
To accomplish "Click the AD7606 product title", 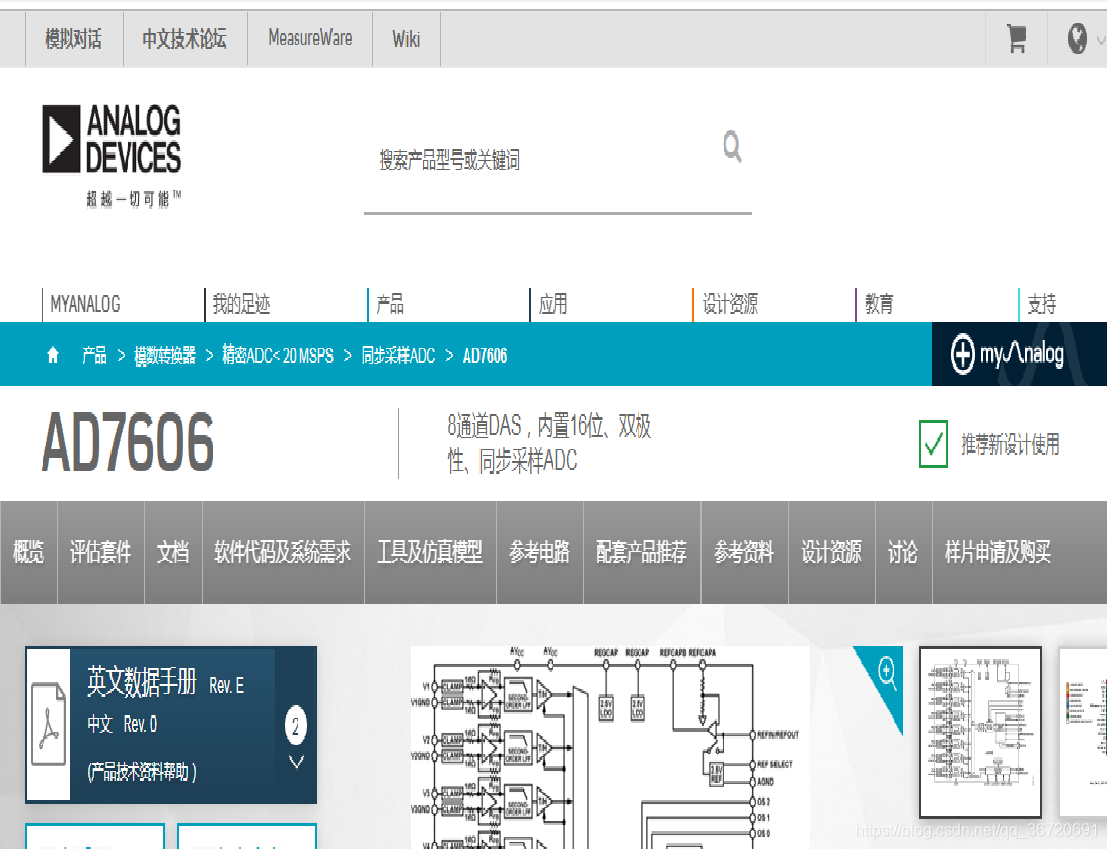I will (x=128, y=443).
